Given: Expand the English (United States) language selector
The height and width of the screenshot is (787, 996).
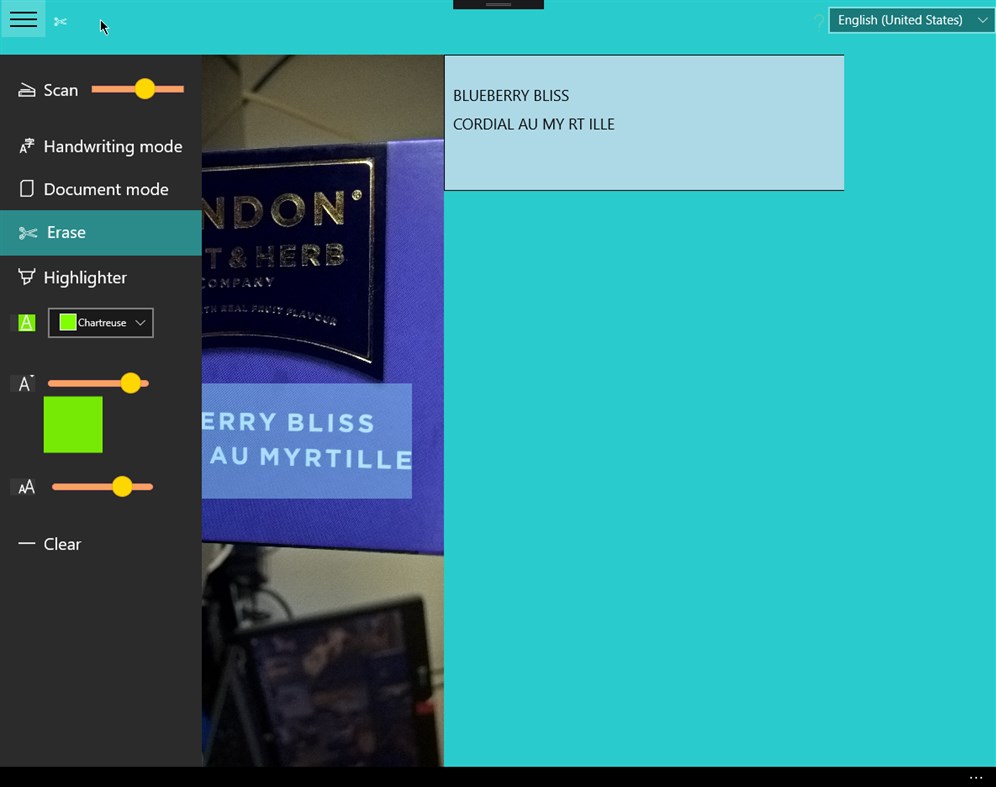Looking at the screenshot, I should click(910, 20).
